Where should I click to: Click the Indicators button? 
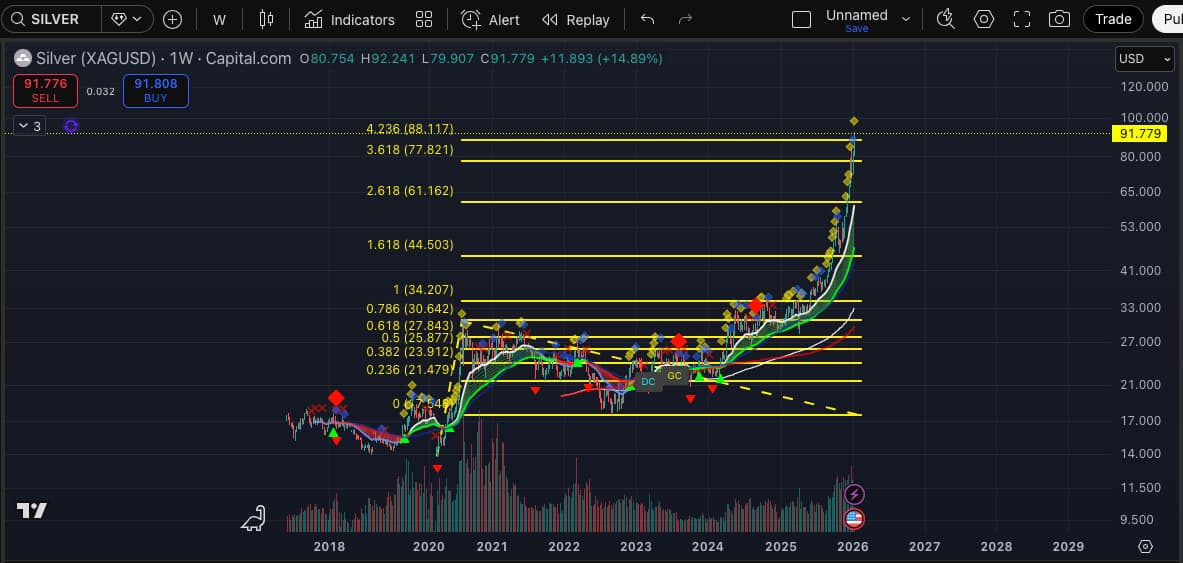tap(350, 19)
